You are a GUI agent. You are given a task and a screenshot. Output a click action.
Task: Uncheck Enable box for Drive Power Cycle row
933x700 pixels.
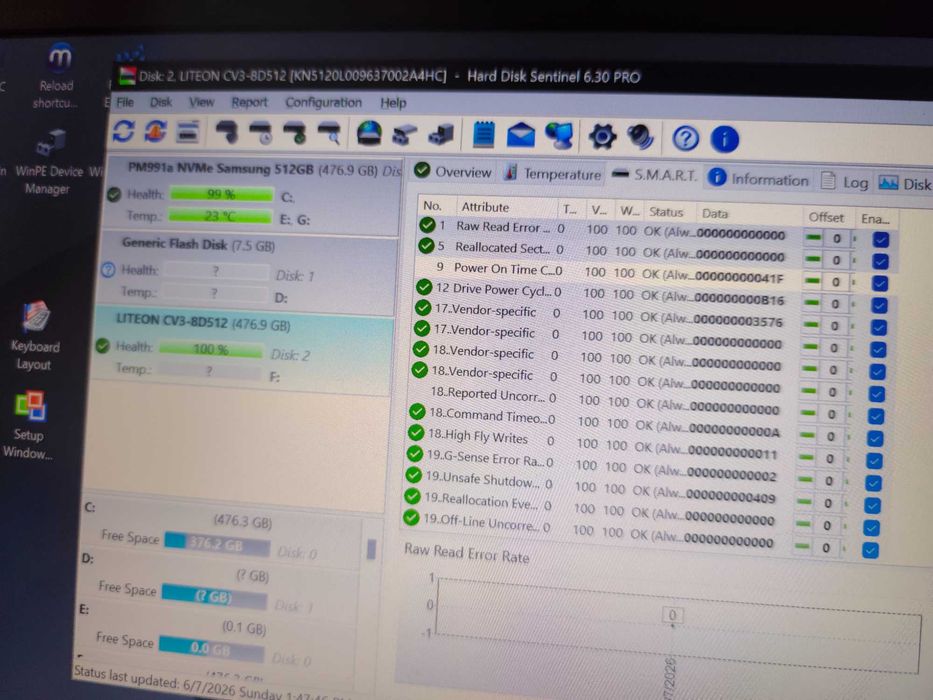[x=879, y=305]
